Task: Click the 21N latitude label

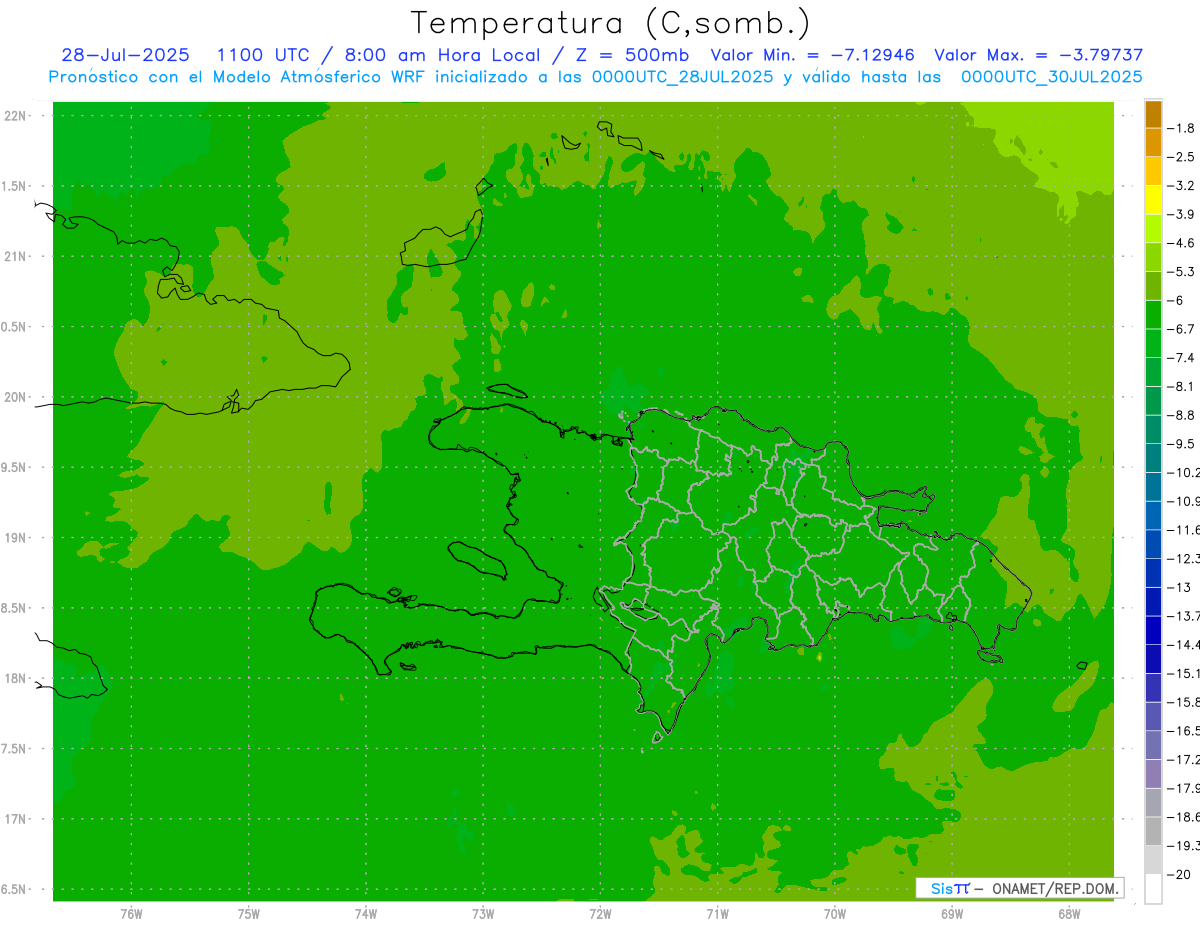Action: point(16,256)
